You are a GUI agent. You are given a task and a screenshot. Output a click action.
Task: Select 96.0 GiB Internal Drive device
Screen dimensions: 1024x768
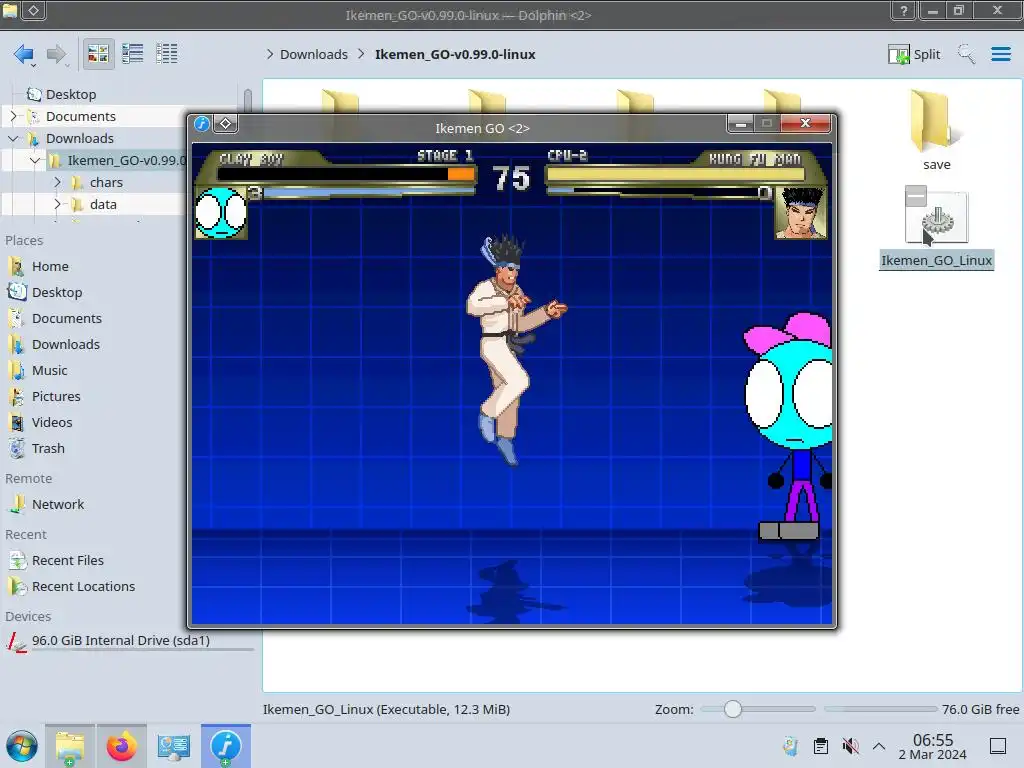(121, 641)
